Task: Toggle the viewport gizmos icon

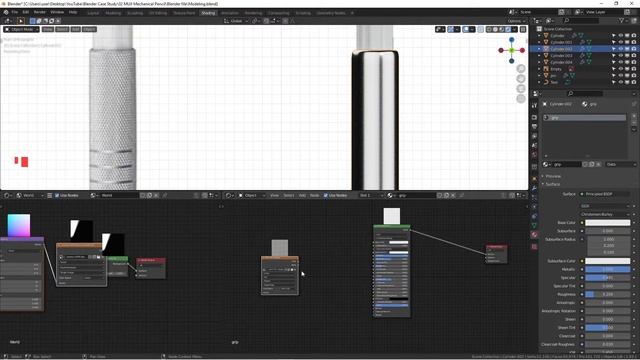Action: pos(451,29)
